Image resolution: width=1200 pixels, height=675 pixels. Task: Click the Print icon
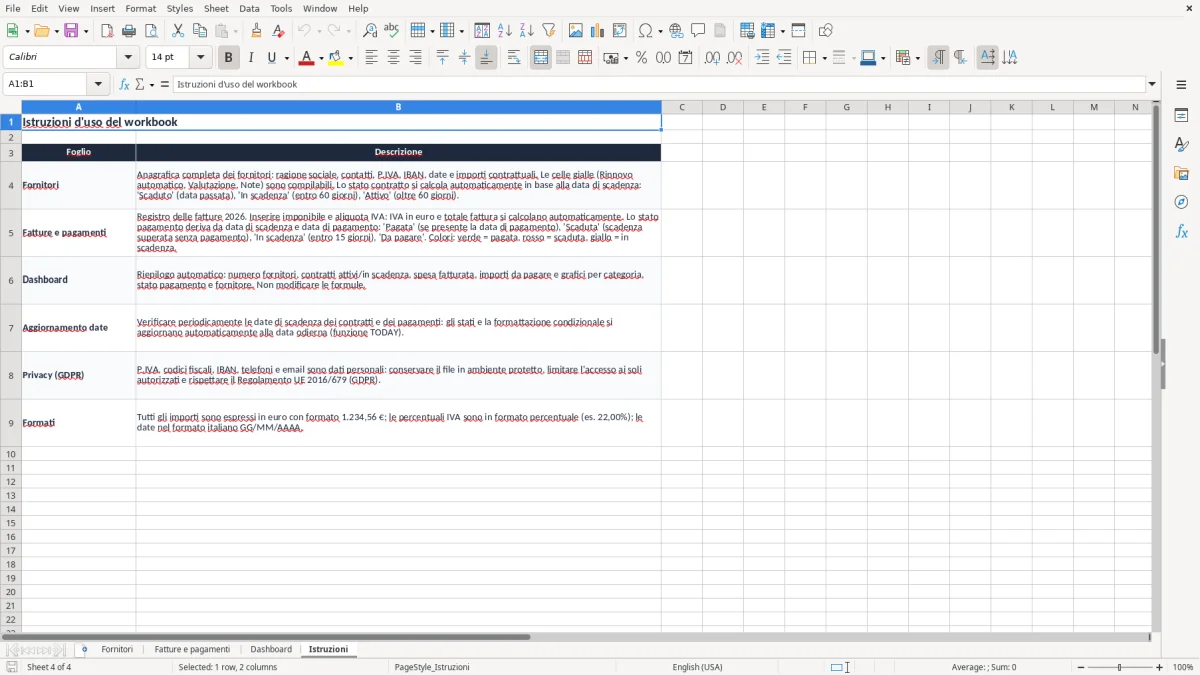click(129, 31)
